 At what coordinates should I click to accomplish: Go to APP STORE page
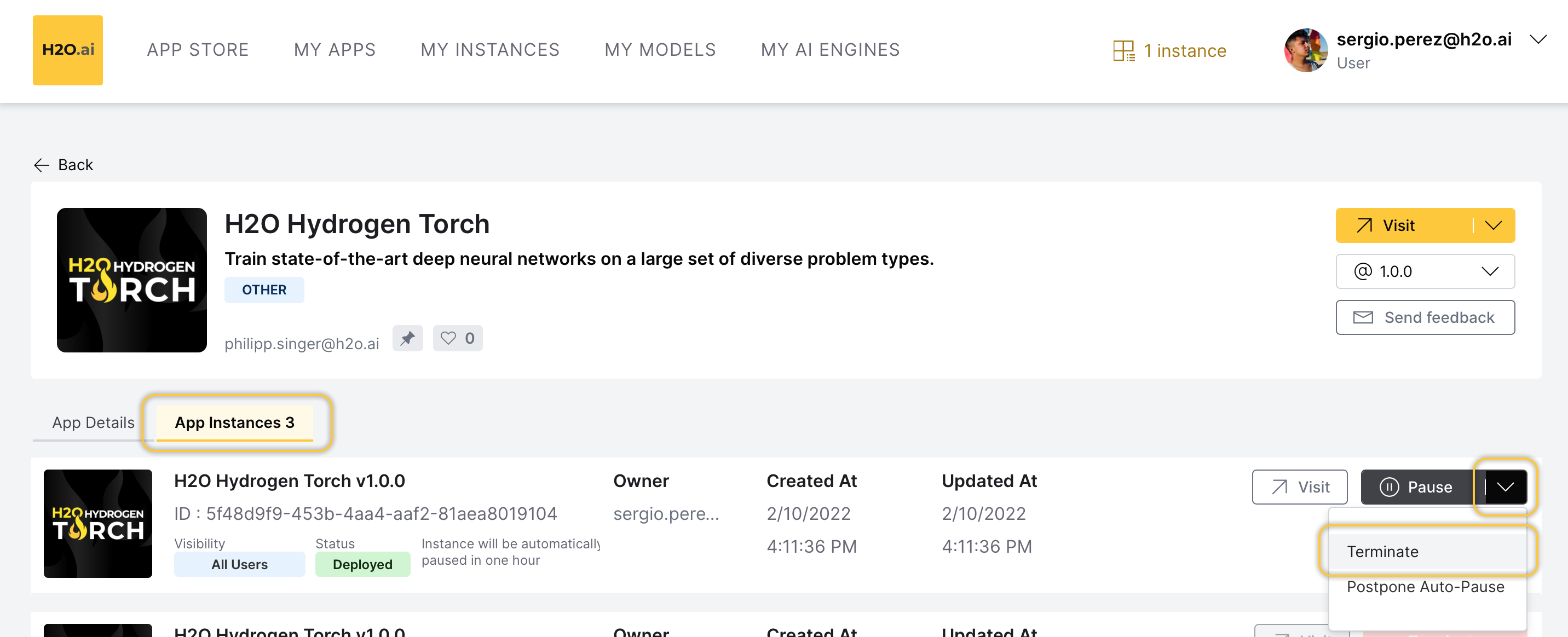pos(198,50)
